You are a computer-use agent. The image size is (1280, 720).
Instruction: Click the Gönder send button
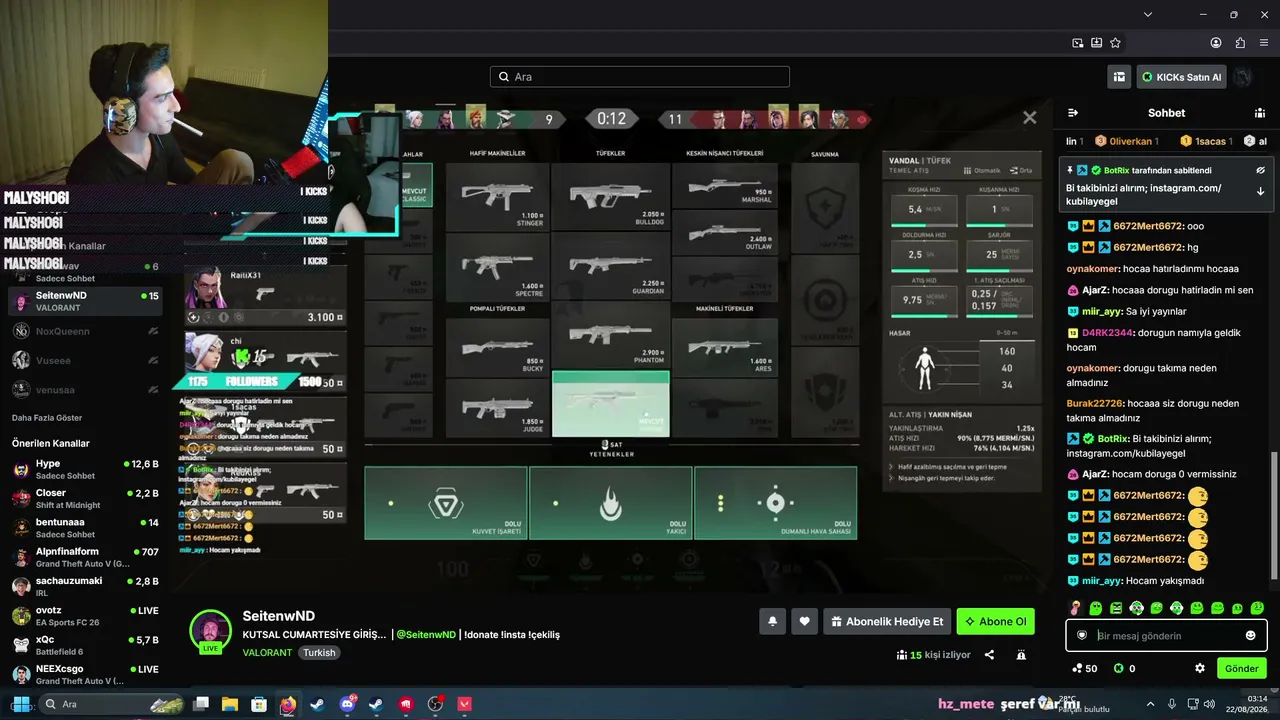pyautogui.click(x=1242, y=668)
